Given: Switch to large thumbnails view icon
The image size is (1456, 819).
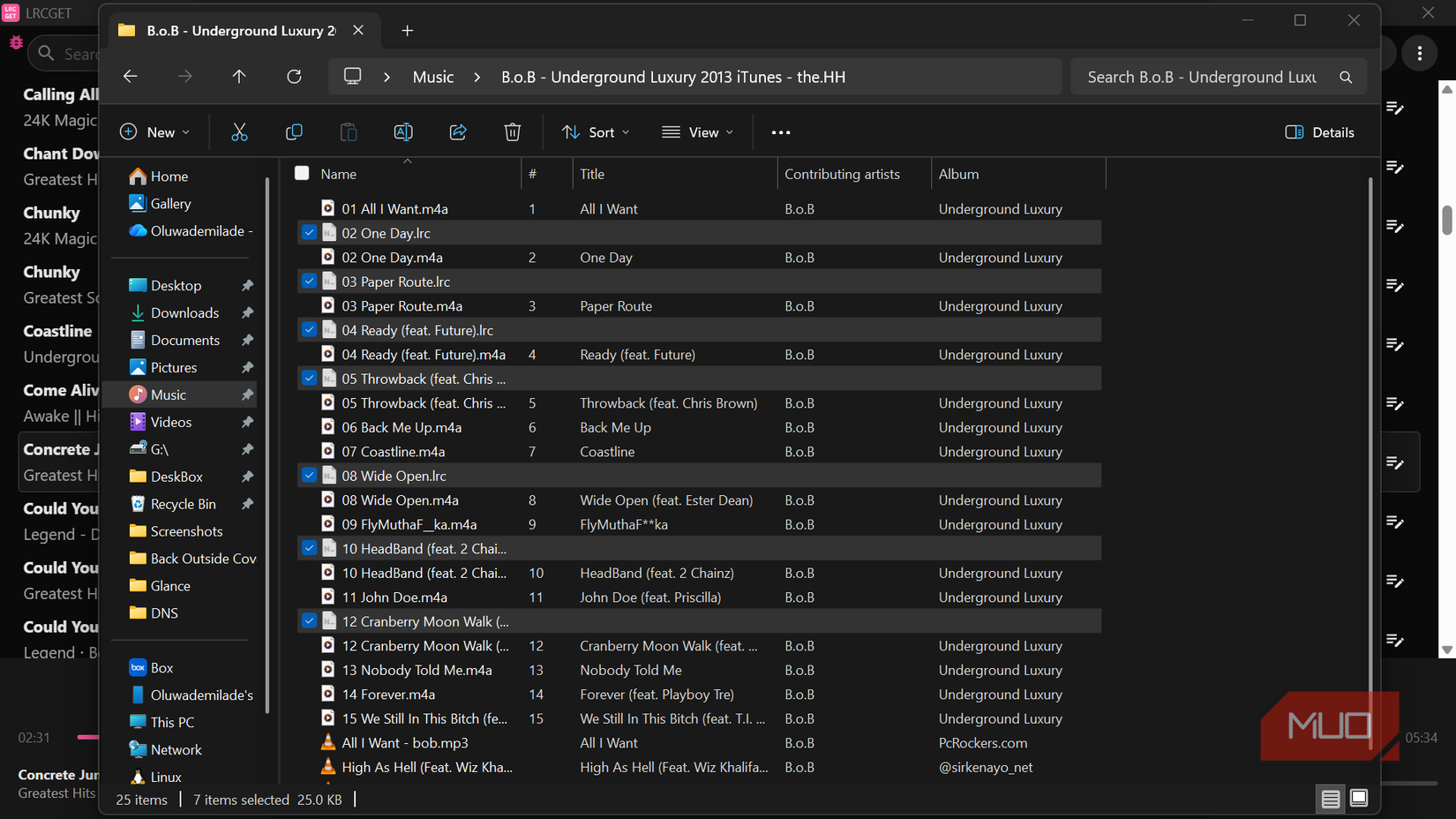Looking at the screenshot, I should pos(1359,798).
